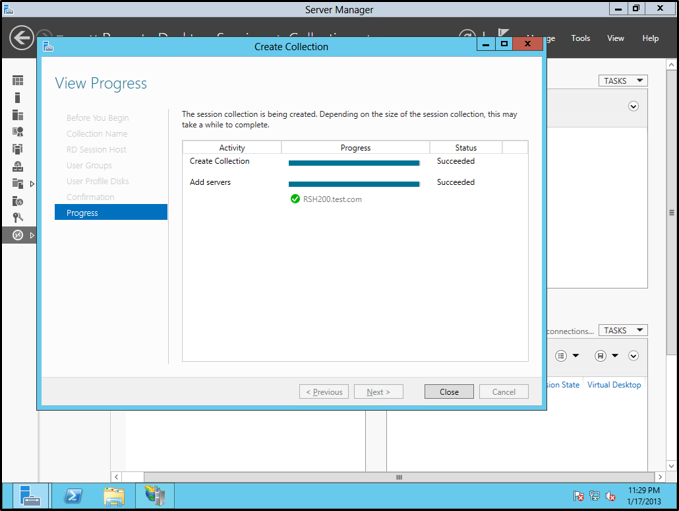Open the upper TASKS dropdown
The height and width of the screenshot is (511, 679).
point(623,81)
